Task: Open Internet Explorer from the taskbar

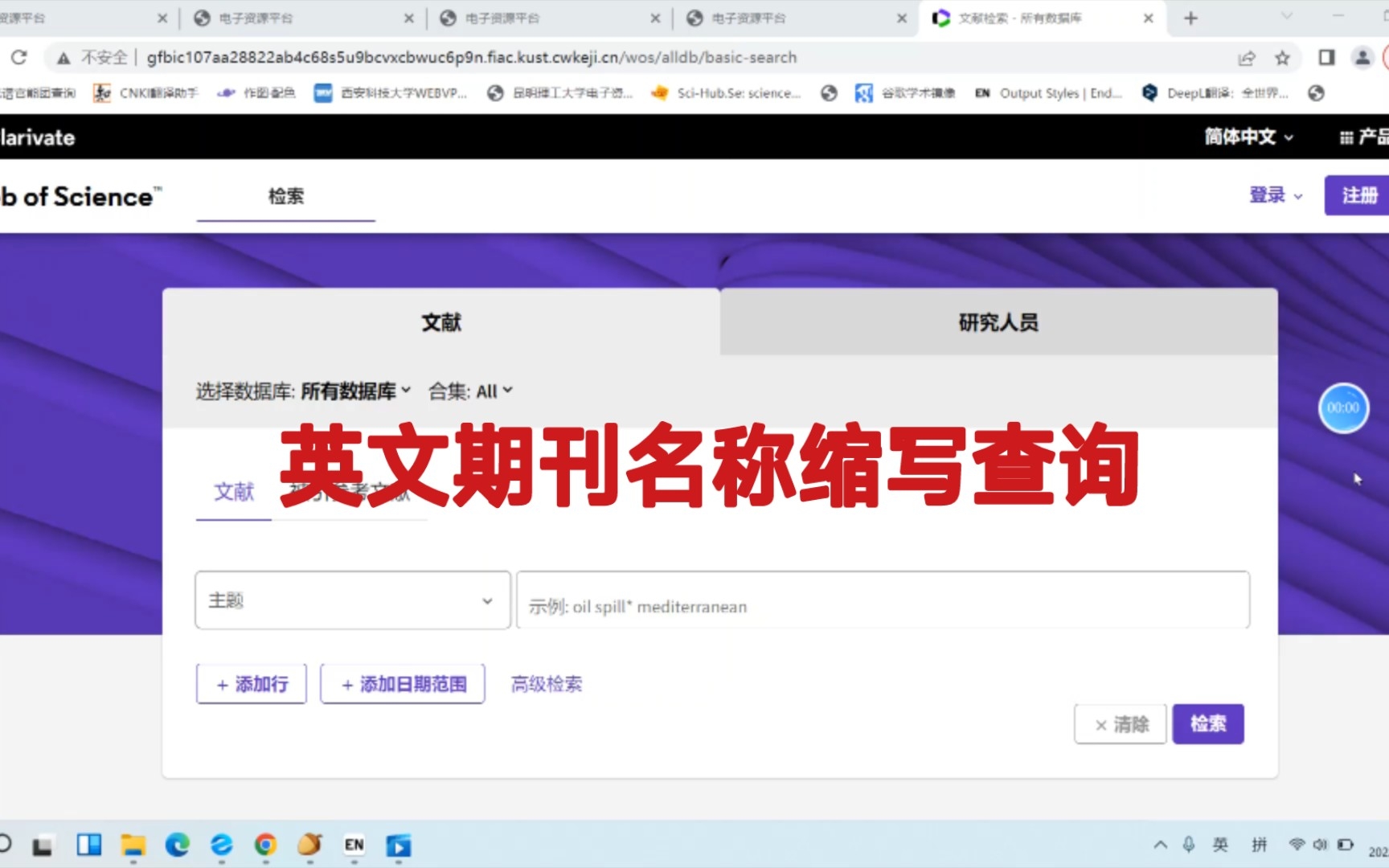Action: pyautogui.click(x=221, y=845)
